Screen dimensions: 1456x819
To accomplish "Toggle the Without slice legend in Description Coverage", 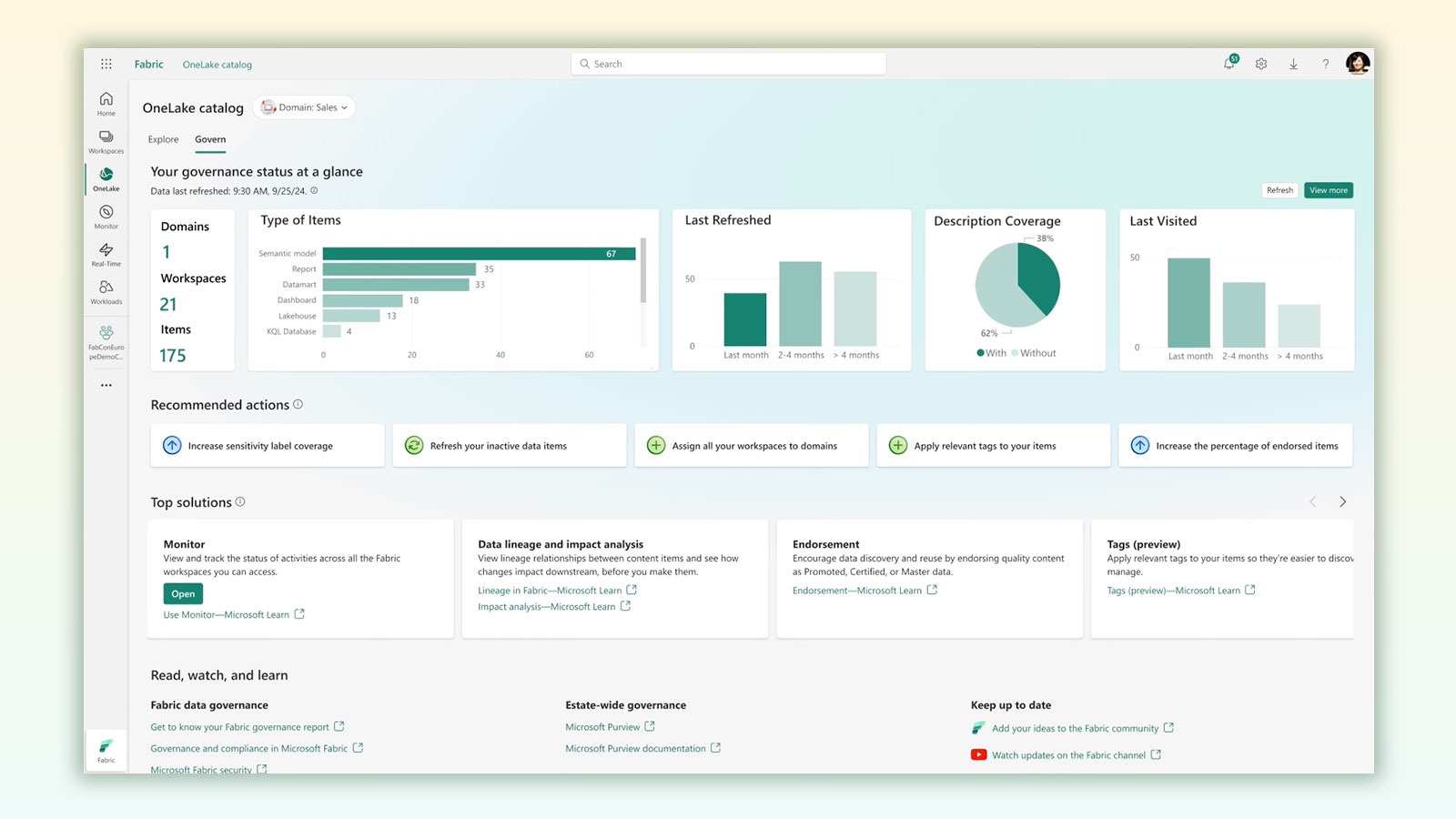I will pyautogui.click(x=1036, y=353).
